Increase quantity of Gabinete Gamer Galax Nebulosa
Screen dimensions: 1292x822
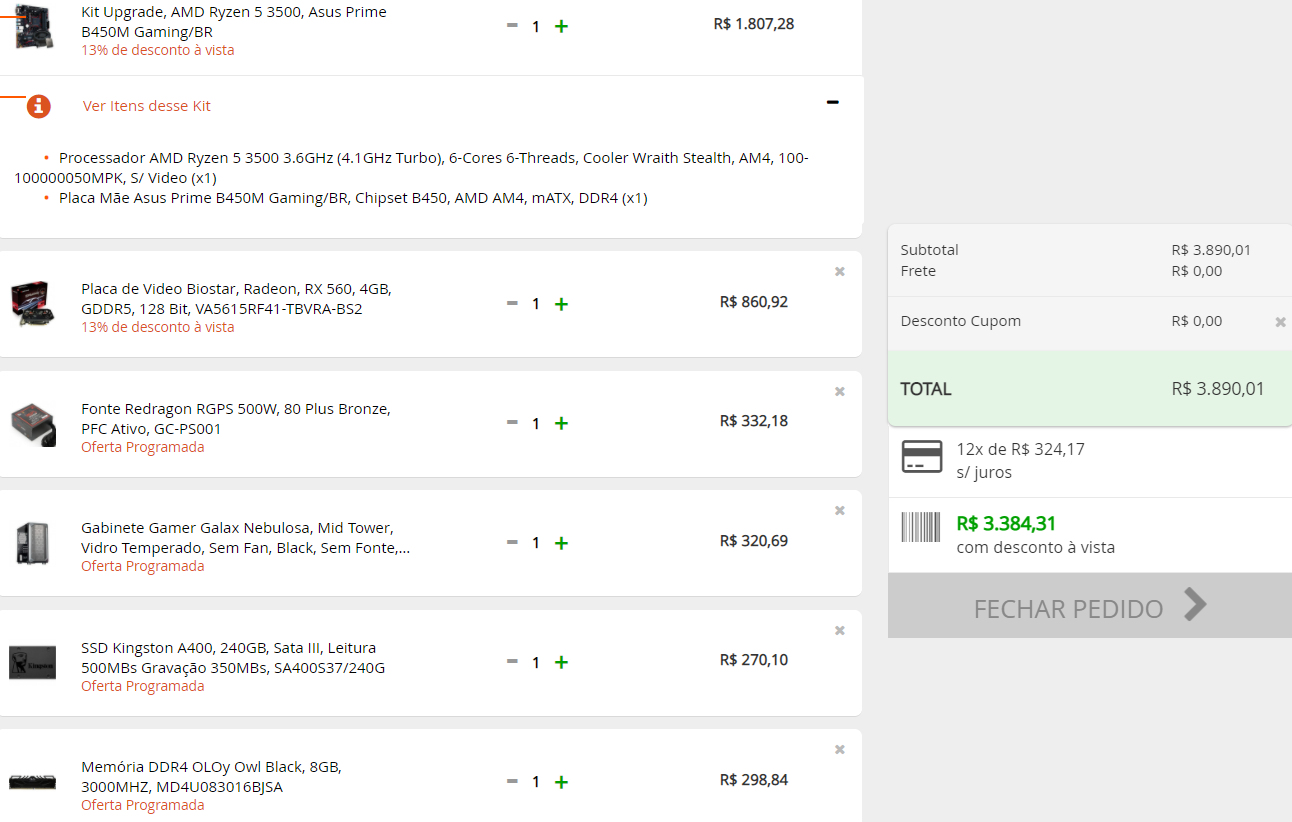click(x=561, y=543)
